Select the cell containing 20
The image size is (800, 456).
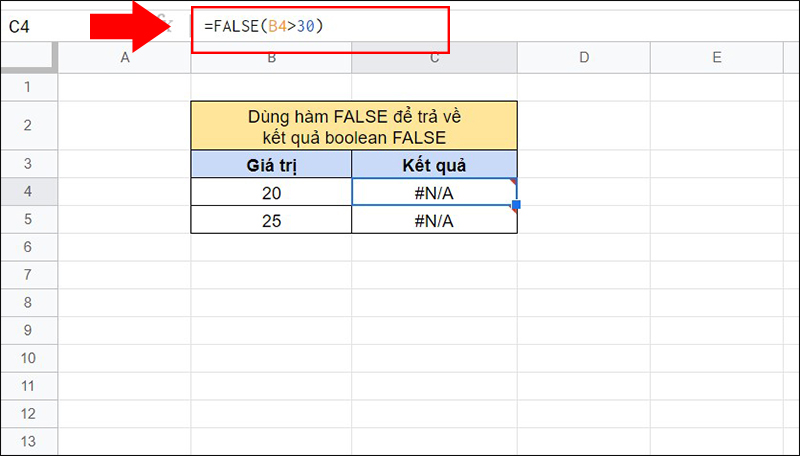[271, 192]
